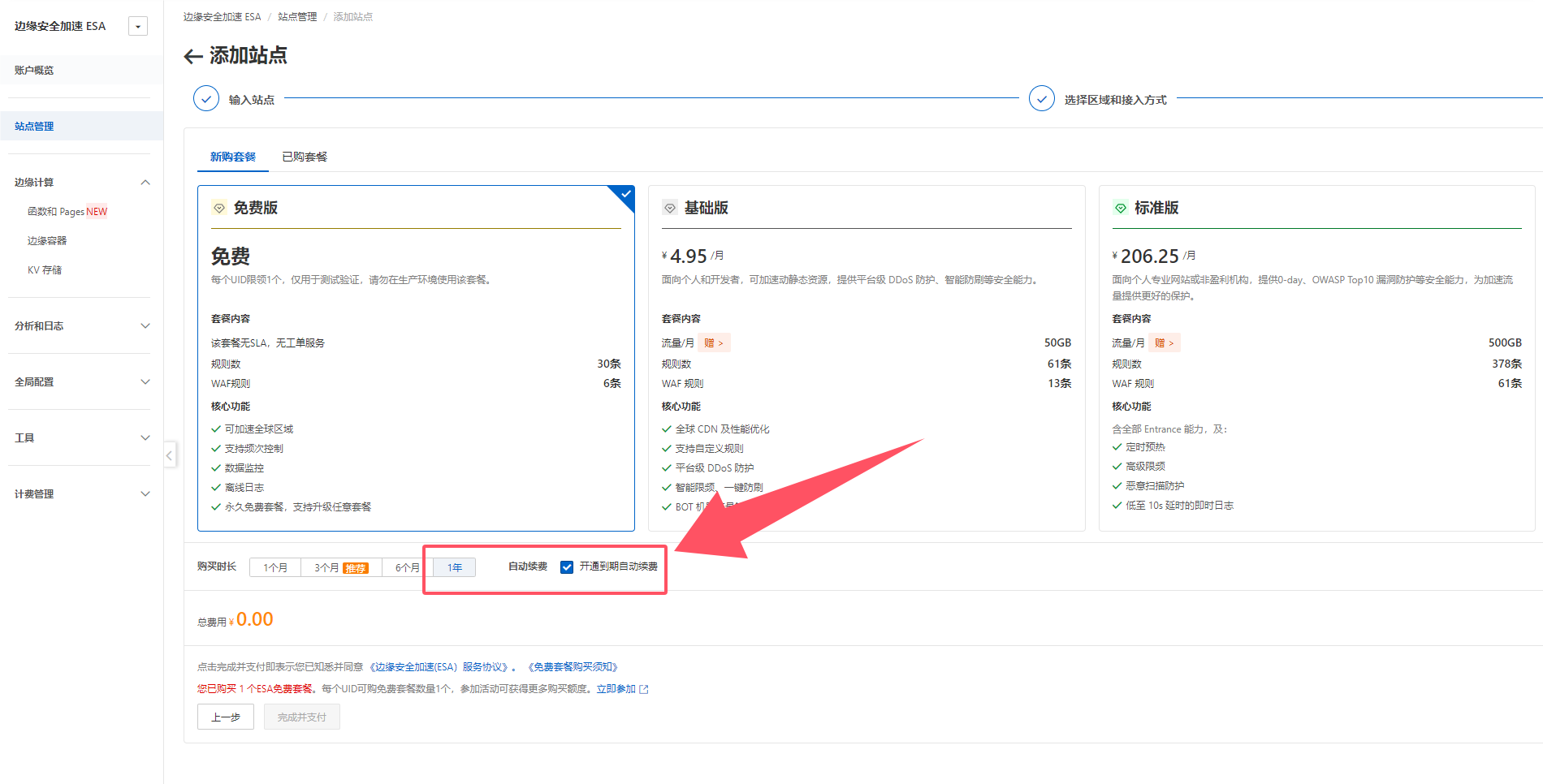This screenshot has height=784, width=1543.
Task: Open the ESA product switcher dropdown
Action: click(137, 26)
